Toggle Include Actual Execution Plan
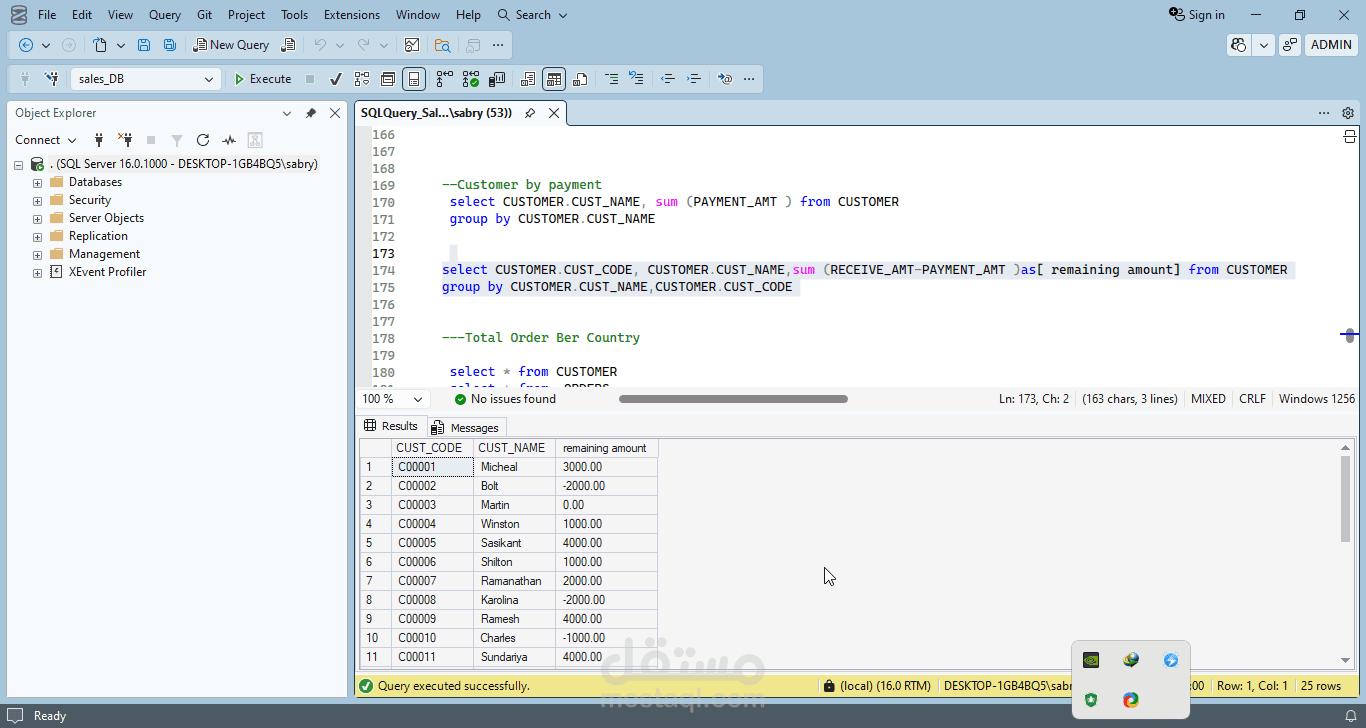Viewport: 1366px width, 728px height. [444, 79]
